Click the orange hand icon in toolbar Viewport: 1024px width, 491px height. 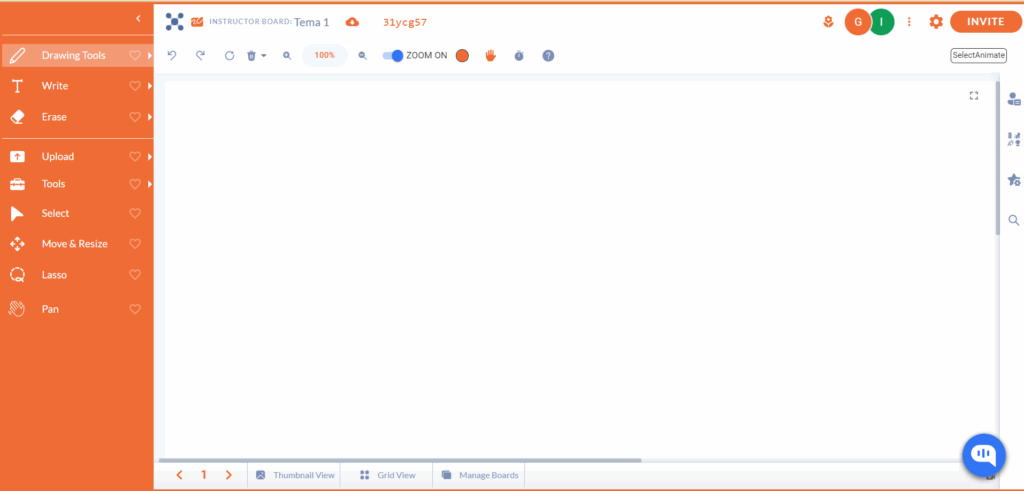click(x=490, y=56)
